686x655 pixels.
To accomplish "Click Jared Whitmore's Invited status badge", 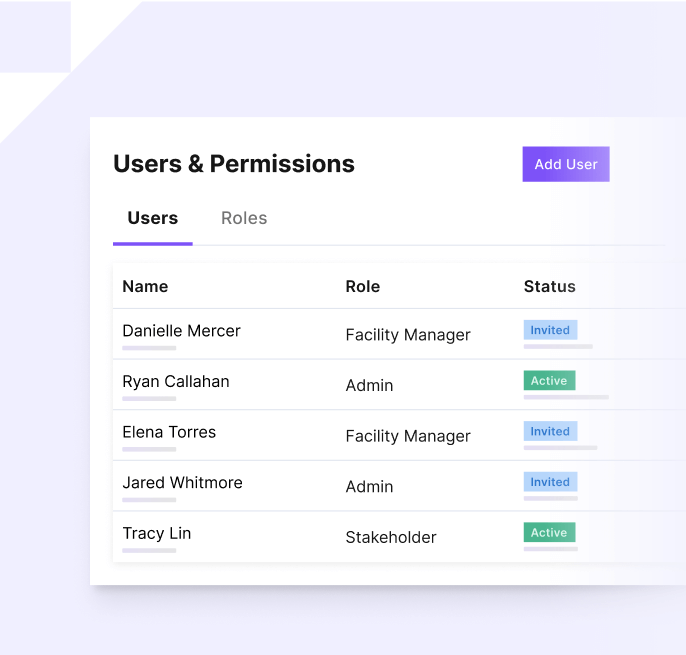I will (x=550, y=482).
